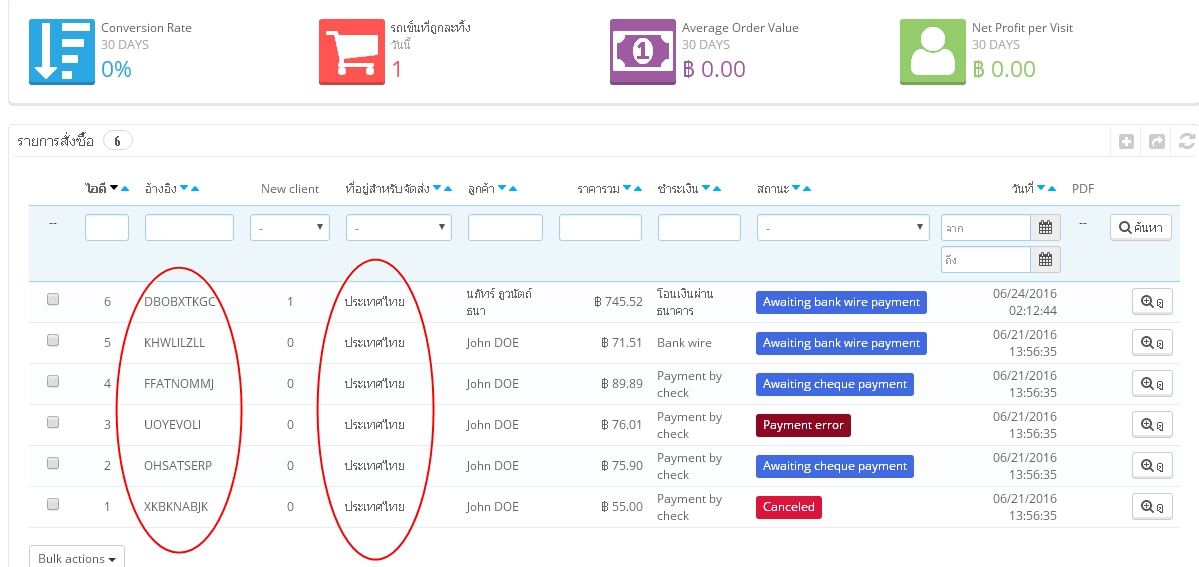Click the Average Order Value banknote icon
The image size is (1199, 567).
coord(642,51)
